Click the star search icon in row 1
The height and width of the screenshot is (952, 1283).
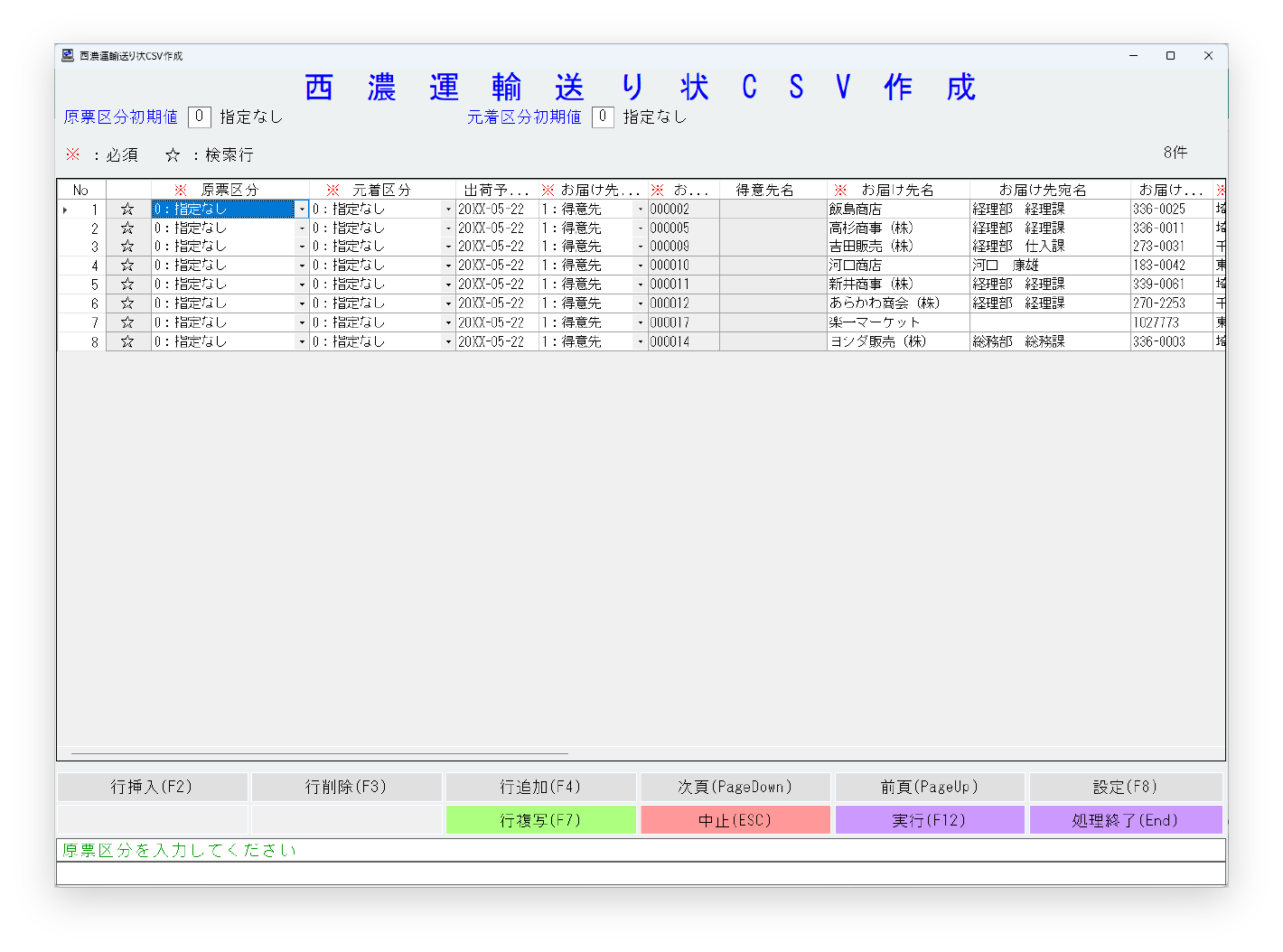[x=127, y=209]
